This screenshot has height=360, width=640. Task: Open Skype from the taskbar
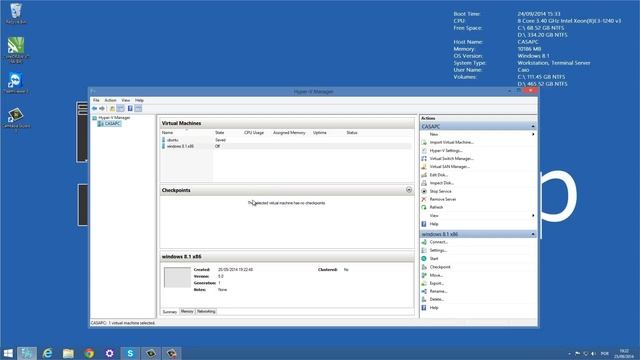point(130,353)
